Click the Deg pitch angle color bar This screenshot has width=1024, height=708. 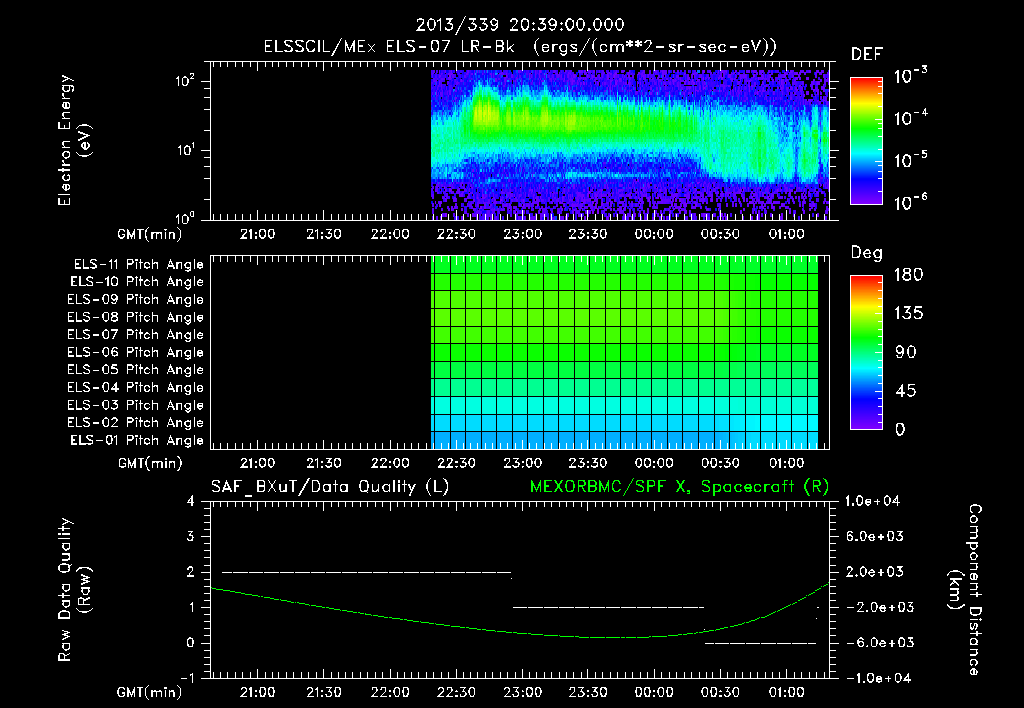coord(867,352)
